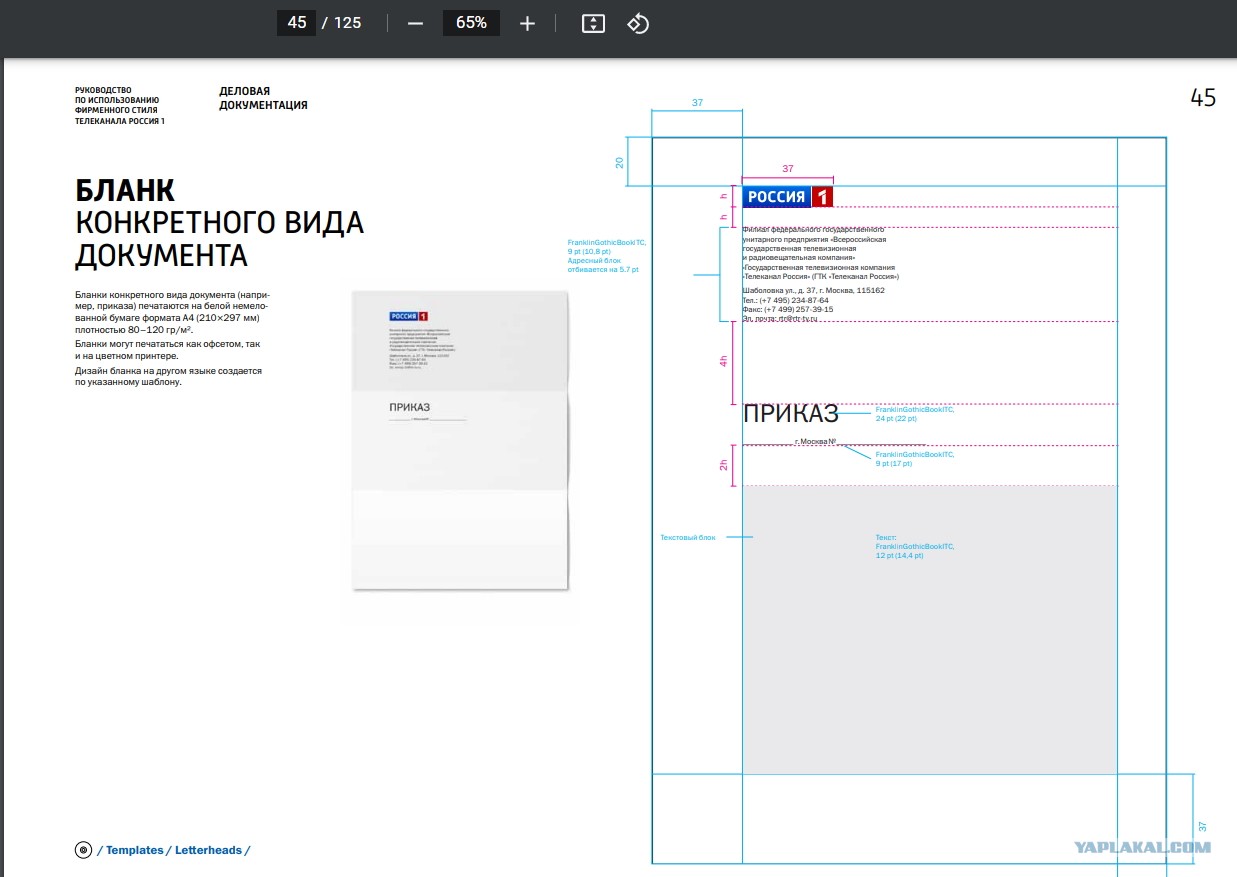Image resolution: width=1237 pixels, height=877 pixels.
Task: Click the 4h spacing dimension label
Action: (723, 362)
